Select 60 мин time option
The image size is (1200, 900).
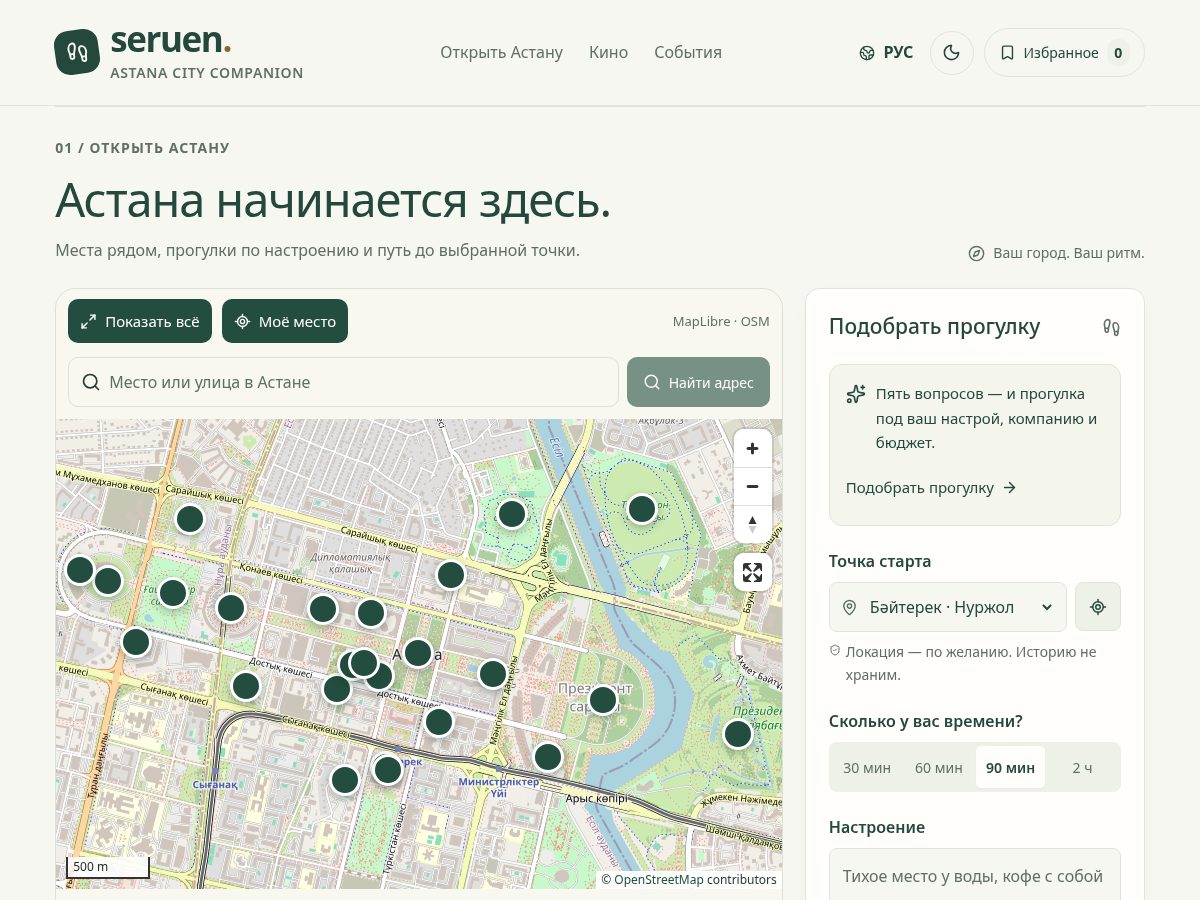click(x=939, y=768)
